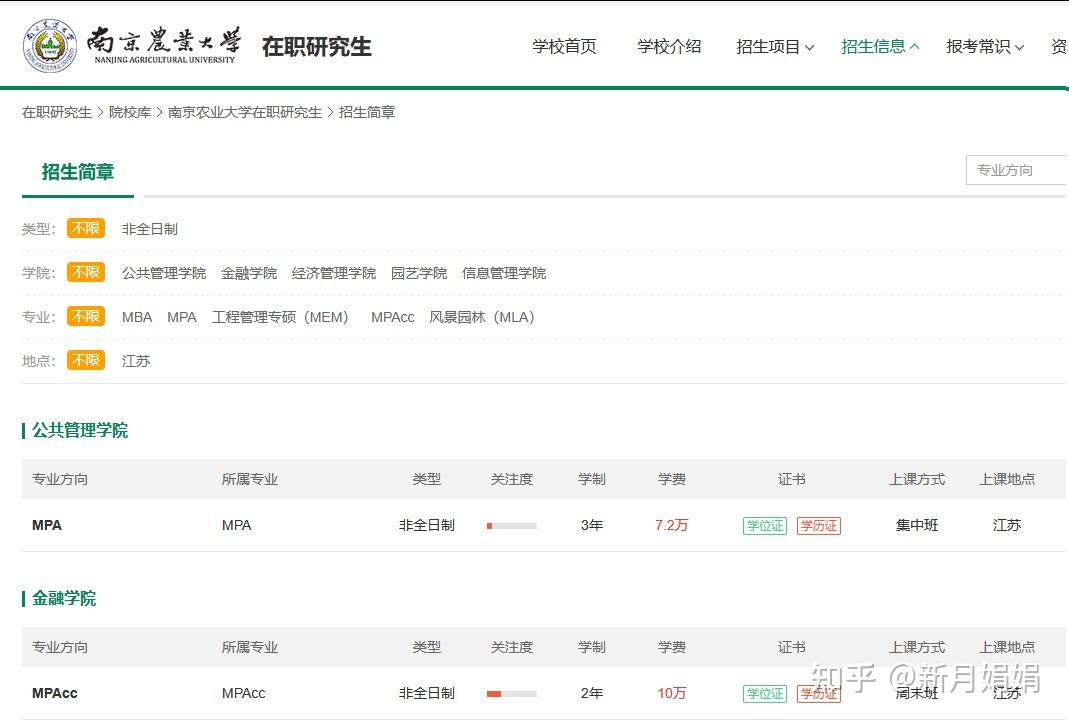Select 不限 in the 学院 filter row
This screenshot has width=1069, height=723.
[86, 272]
